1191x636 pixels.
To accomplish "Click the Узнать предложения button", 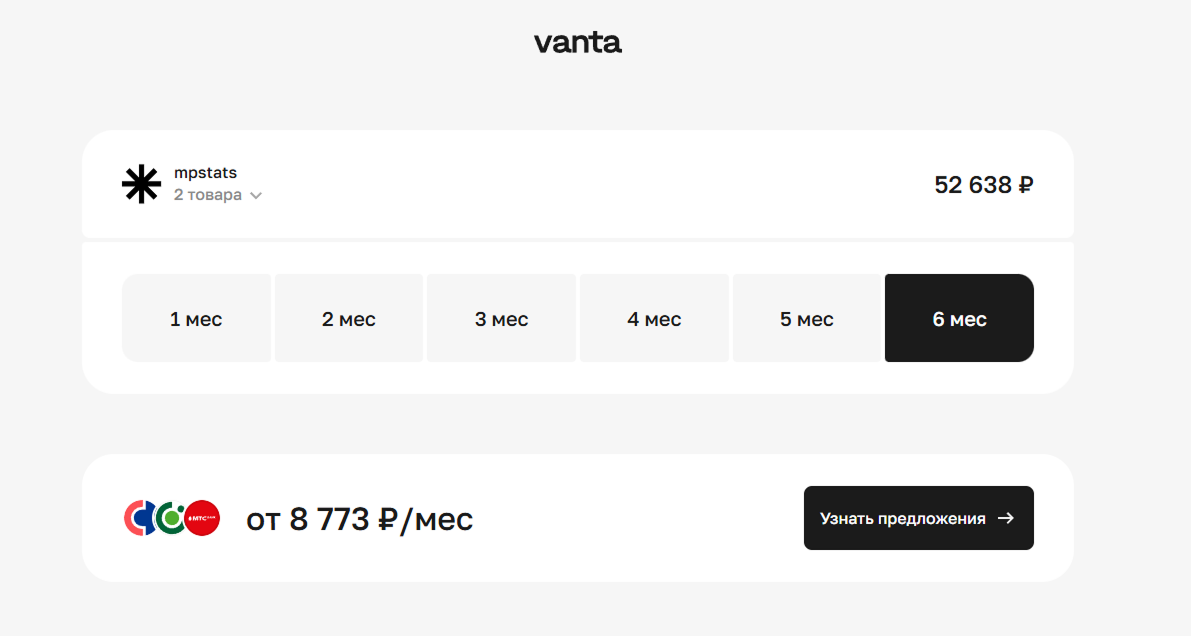I will point(918,518).
